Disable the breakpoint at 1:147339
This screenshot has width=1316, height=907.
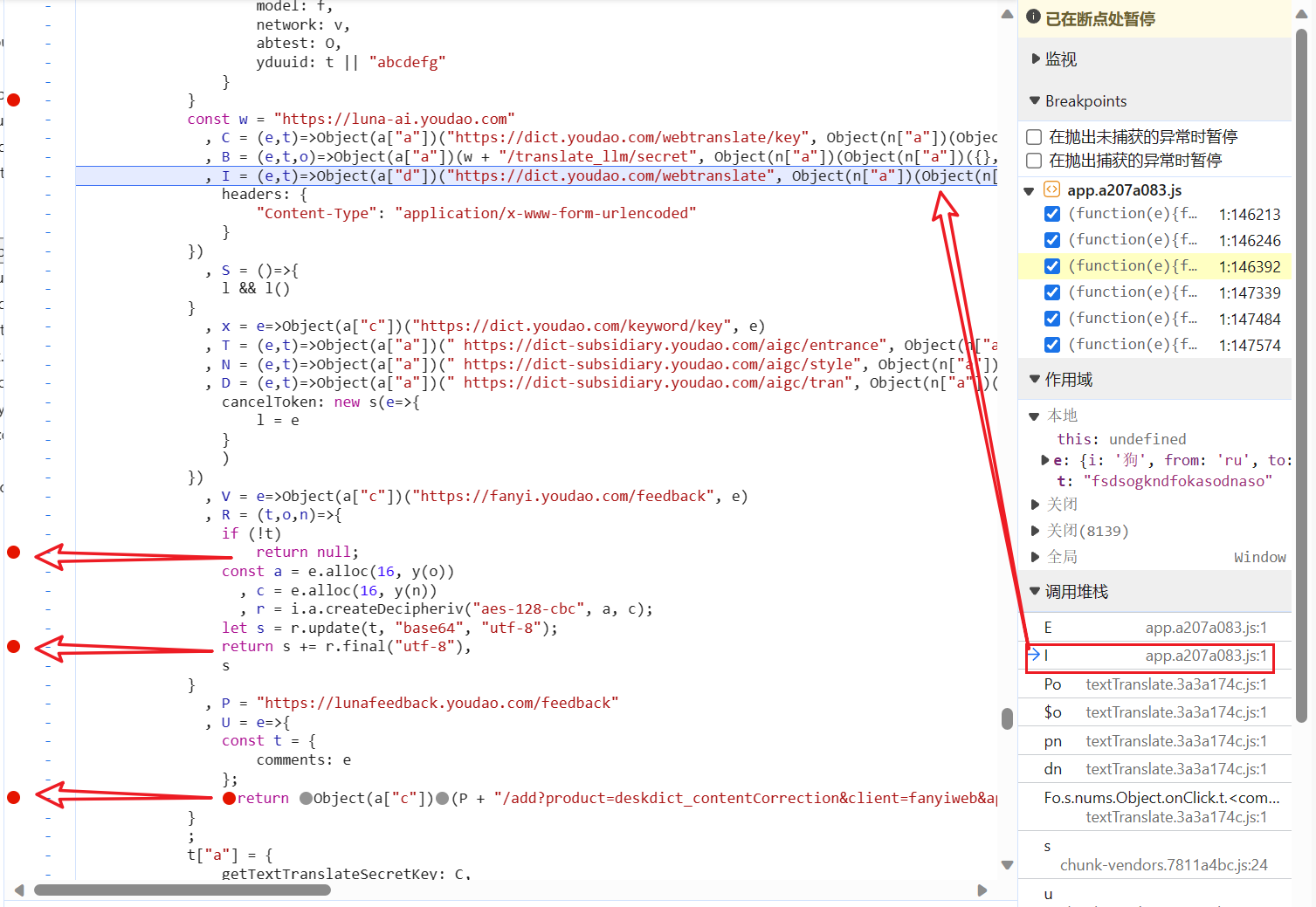[x=1052, y=292]
